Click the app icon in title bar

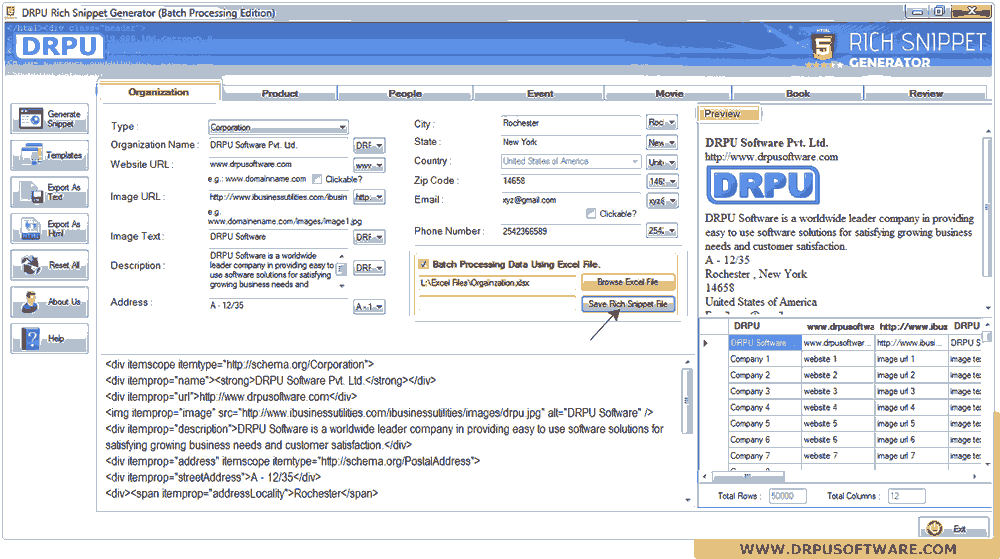[x=11, y=12]
